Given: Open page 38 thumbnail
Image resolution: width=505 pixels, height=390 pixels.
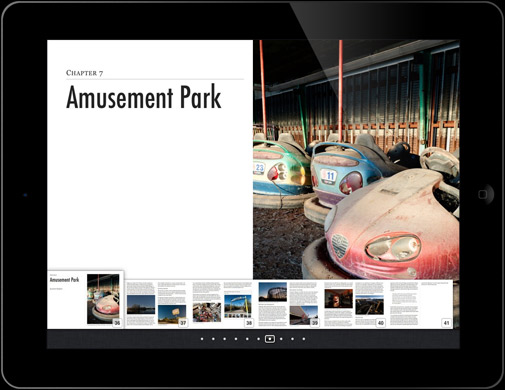Looking at the screenshot, I should click(222, 304).
